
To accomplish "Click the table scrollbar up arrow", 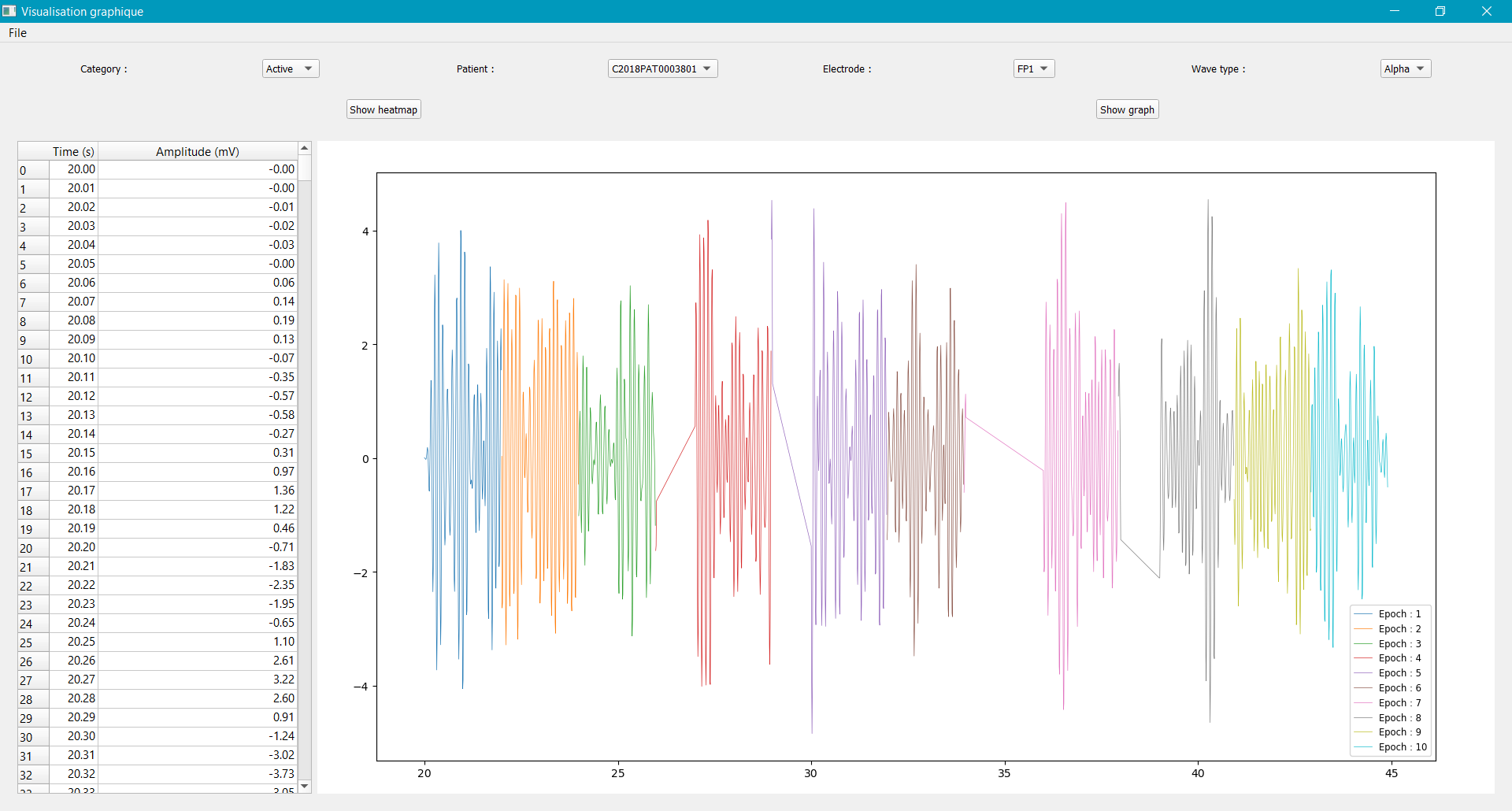I will [x=305, y=148].
